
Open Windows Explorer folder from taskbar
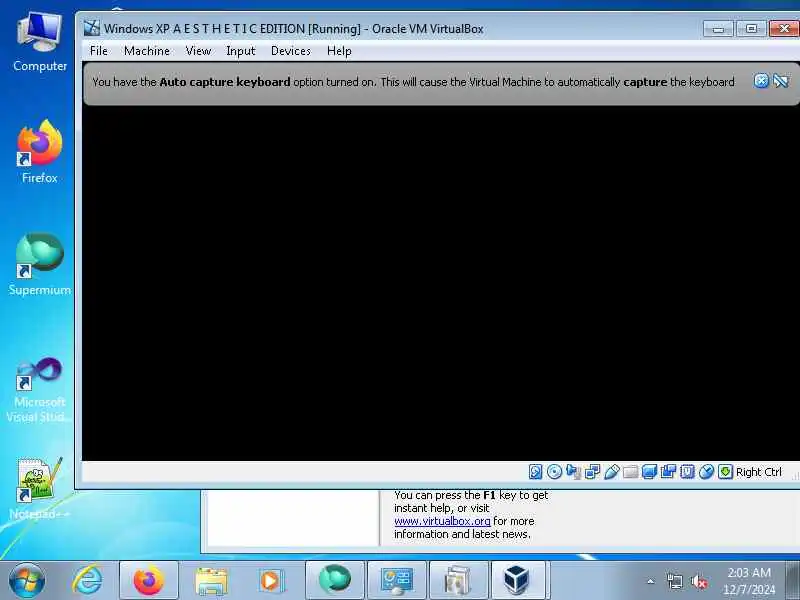coord(211,581)
